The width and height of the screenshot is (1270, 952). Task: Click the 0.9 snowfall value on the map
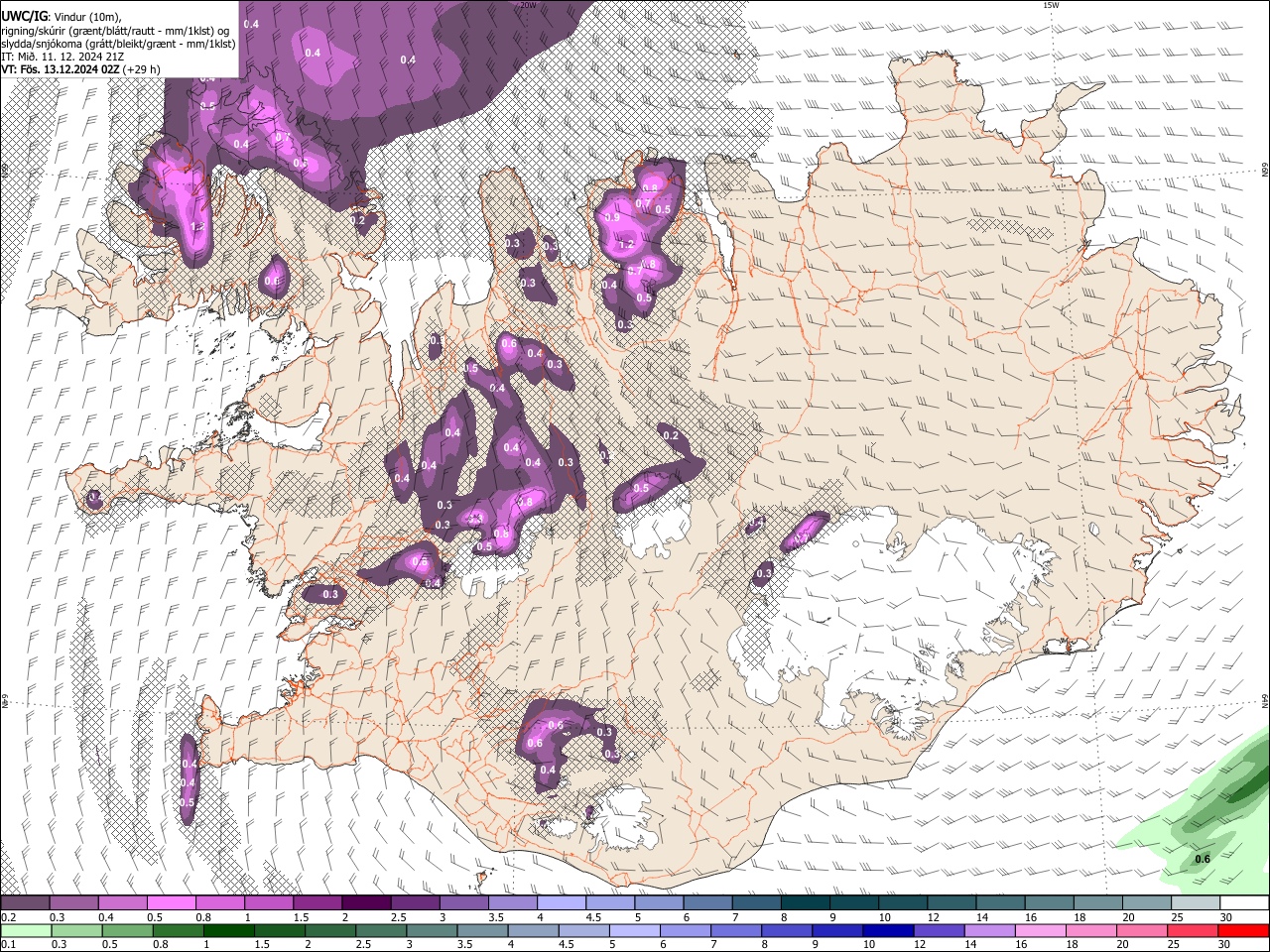(612, 217)
